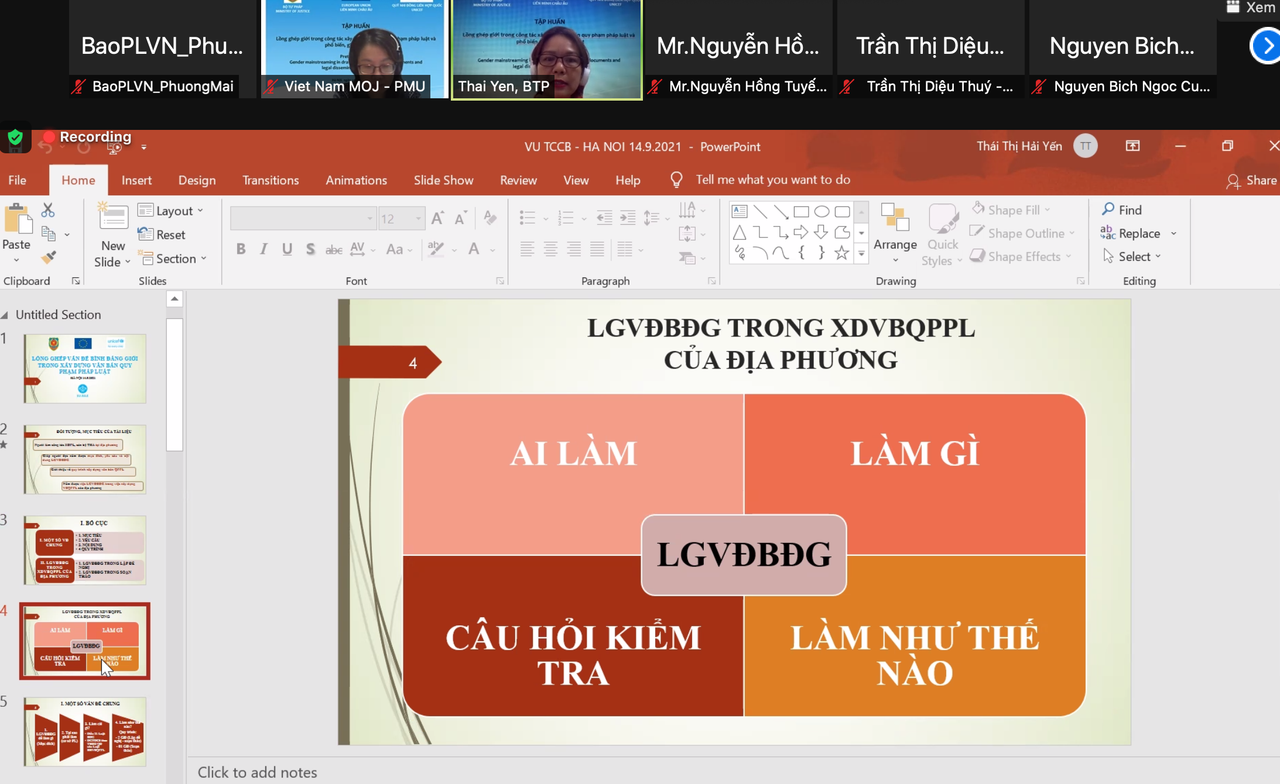Image resolution: width=1280 pixels, height=784 pixels.
Task: Select slide 3 thumbnail in the panel
Action: [x=84, y=549]
